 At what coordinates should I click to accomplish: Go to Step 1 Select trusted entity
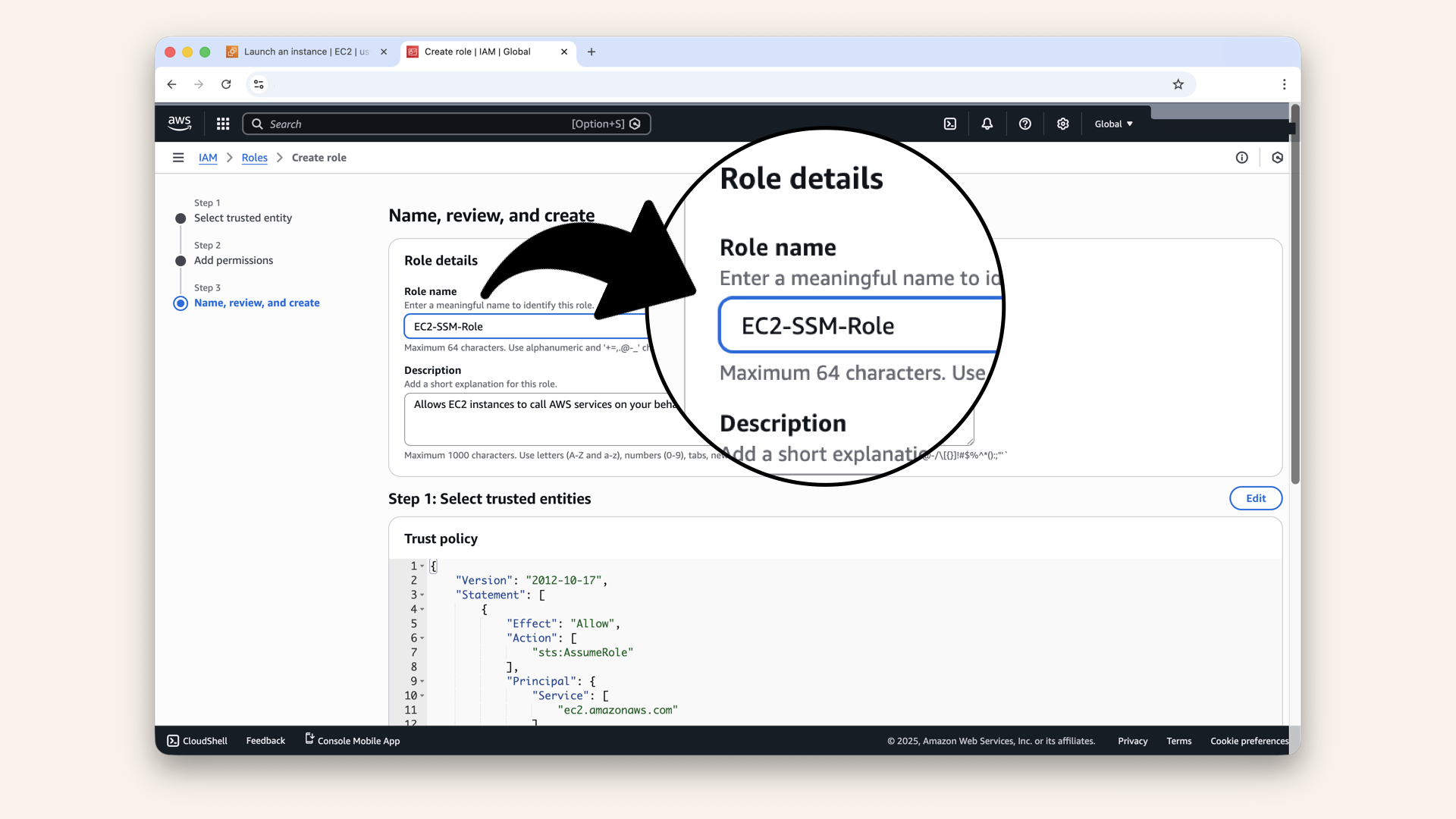tap(243, 218)
